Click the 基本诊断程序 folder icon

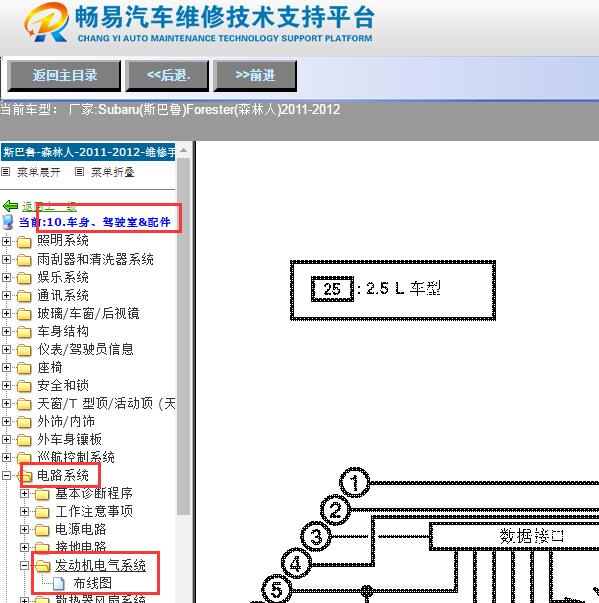coord(42,494)
